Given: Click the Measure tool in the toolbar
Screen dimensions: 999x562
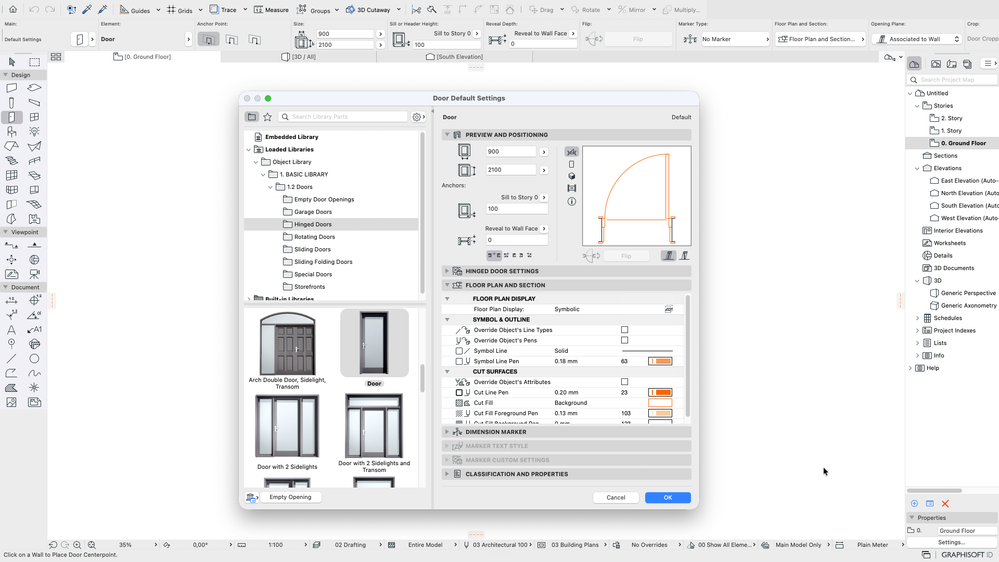Looking at the screenshot, I should (271, 10).
